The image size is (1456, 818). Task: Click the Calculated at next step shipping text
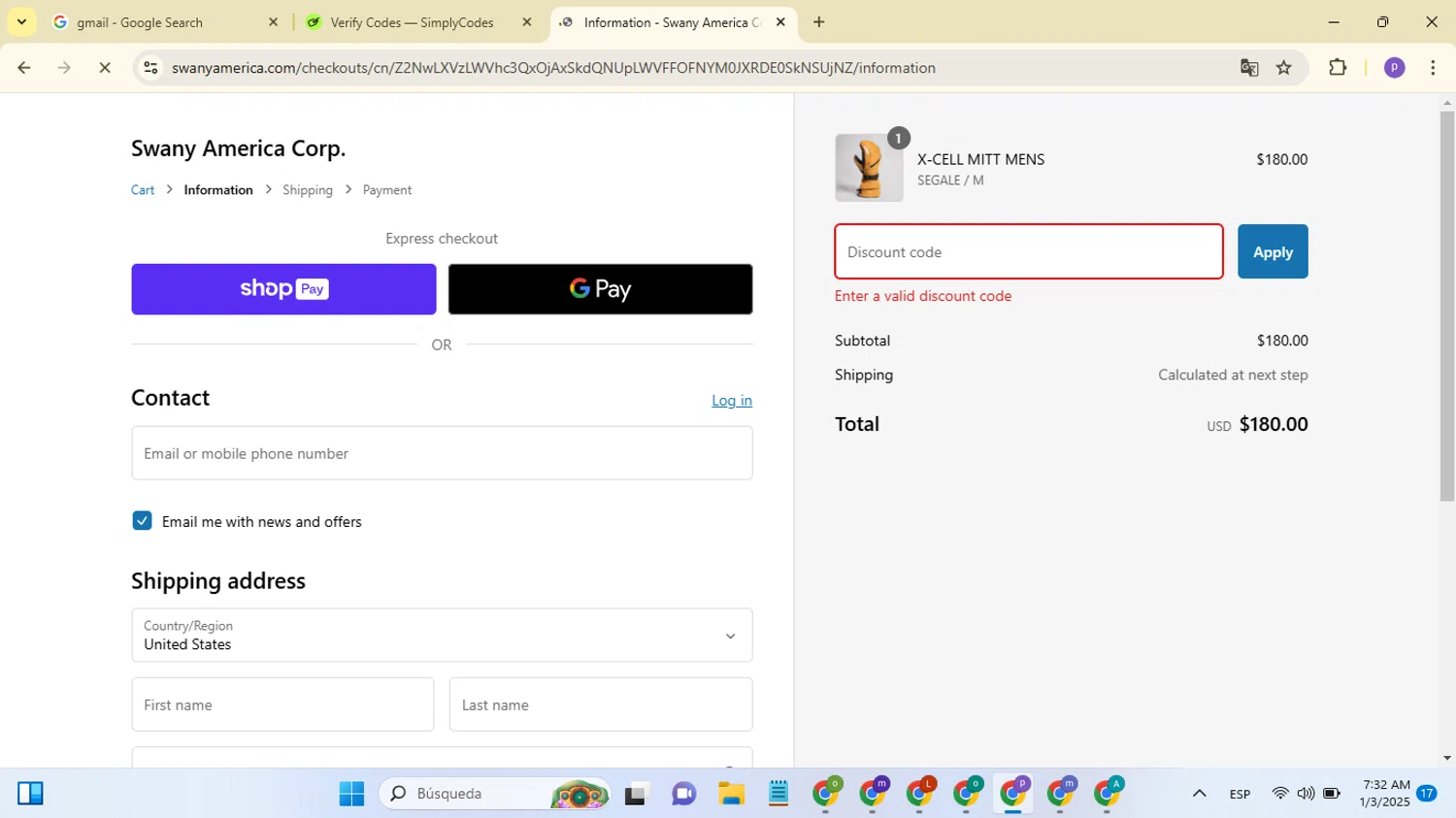(1233, 375)
